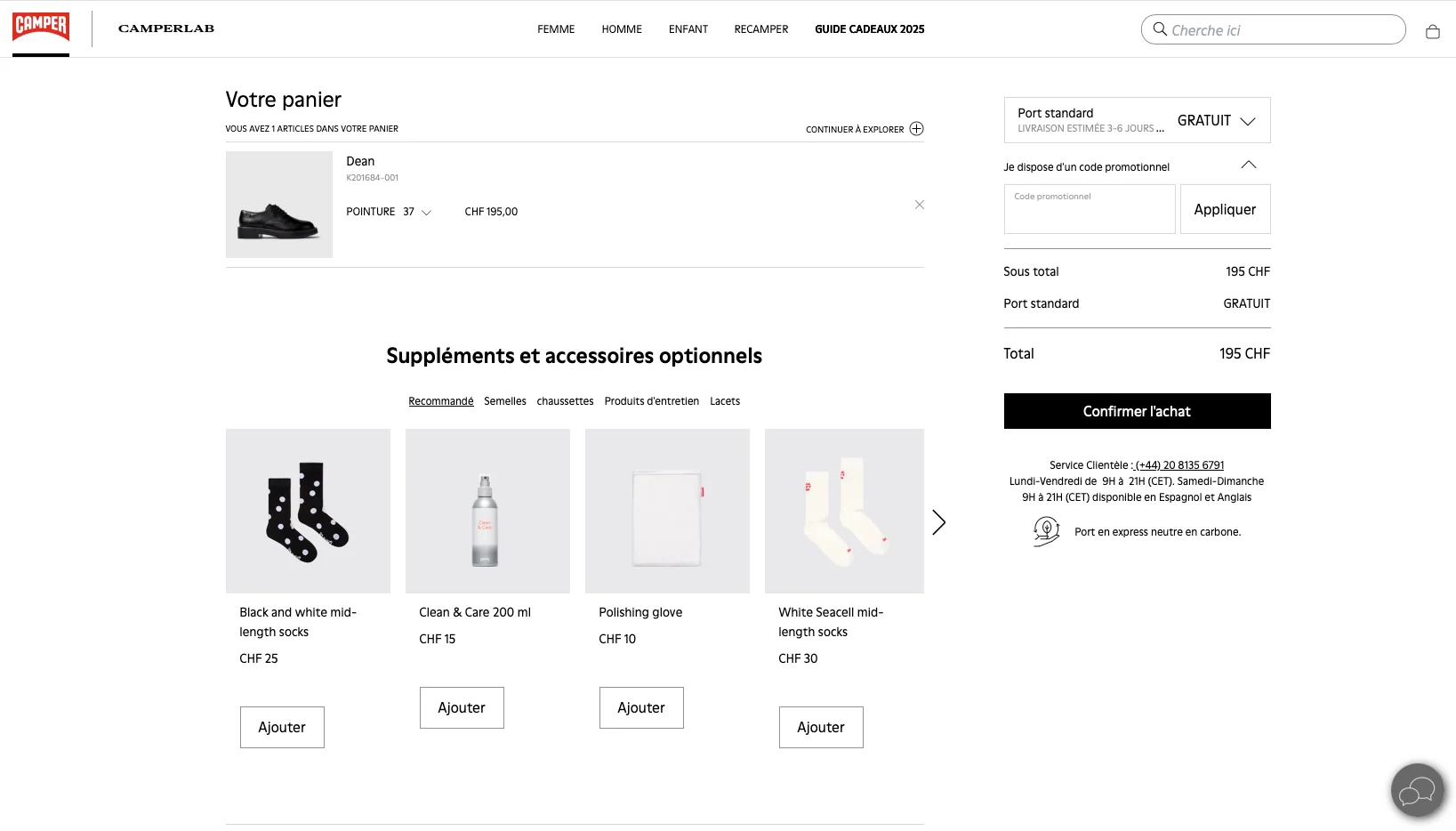This screenshot has height=831, width=1456.
Task: Click Appliquer to apply promo code
Action: [x=1225, y=209]
